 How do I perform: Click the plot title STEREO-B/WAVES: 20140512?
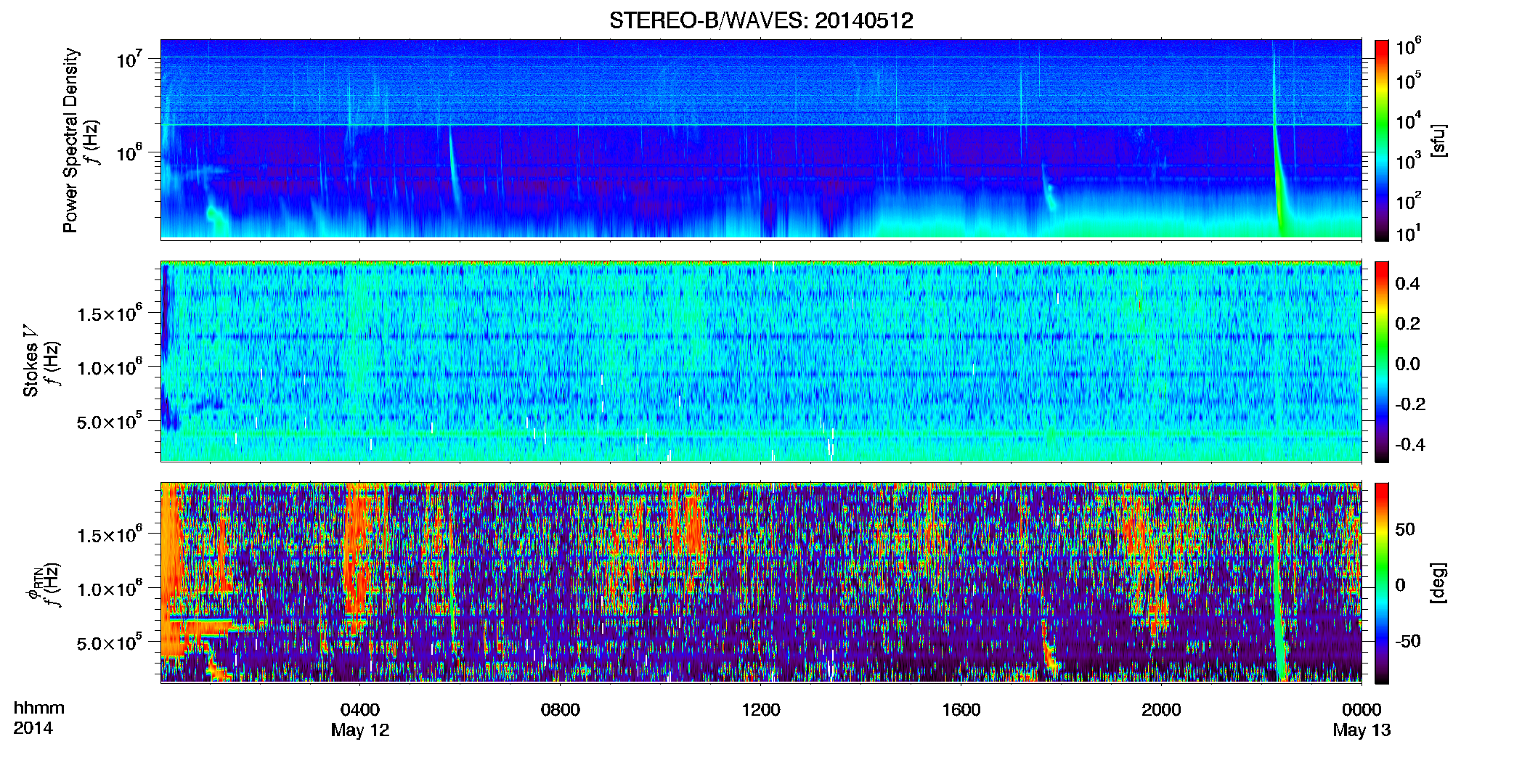point(761,20)
